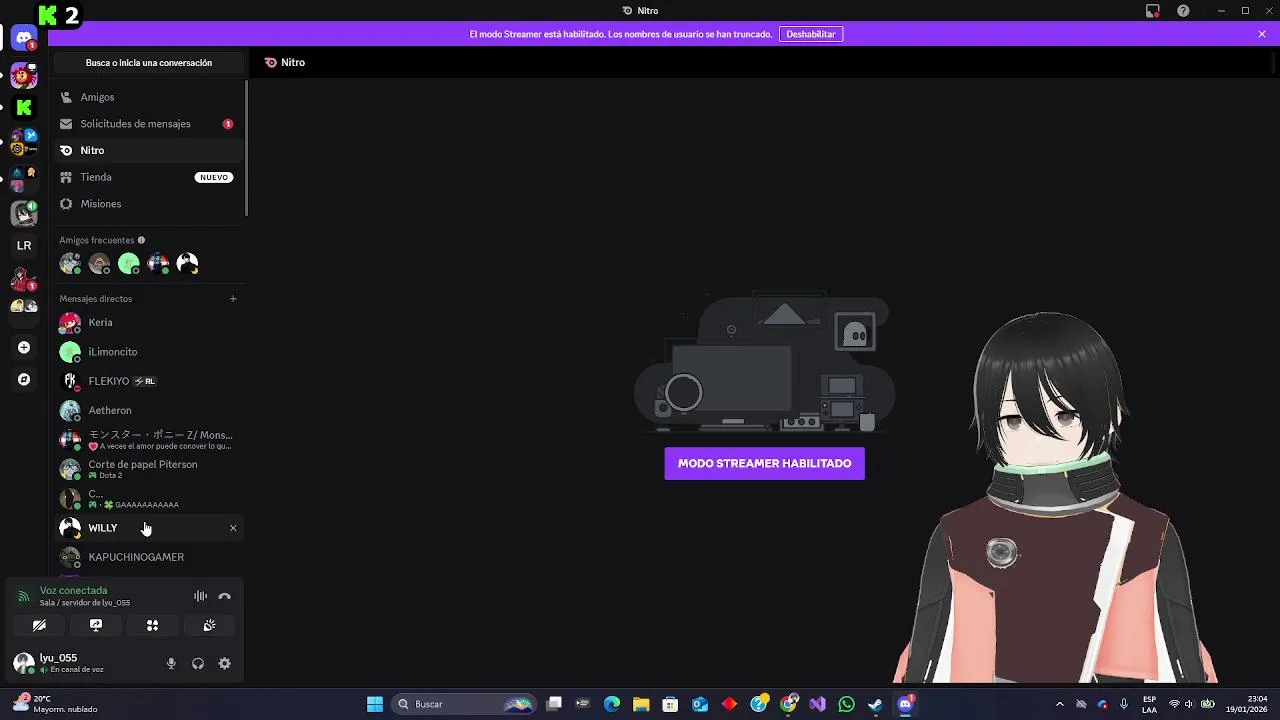The height and width of the screenshot is (720, 1280).
Task: Toggle headphones deafen next to lyu_055
Action: [x=198, y=663]
